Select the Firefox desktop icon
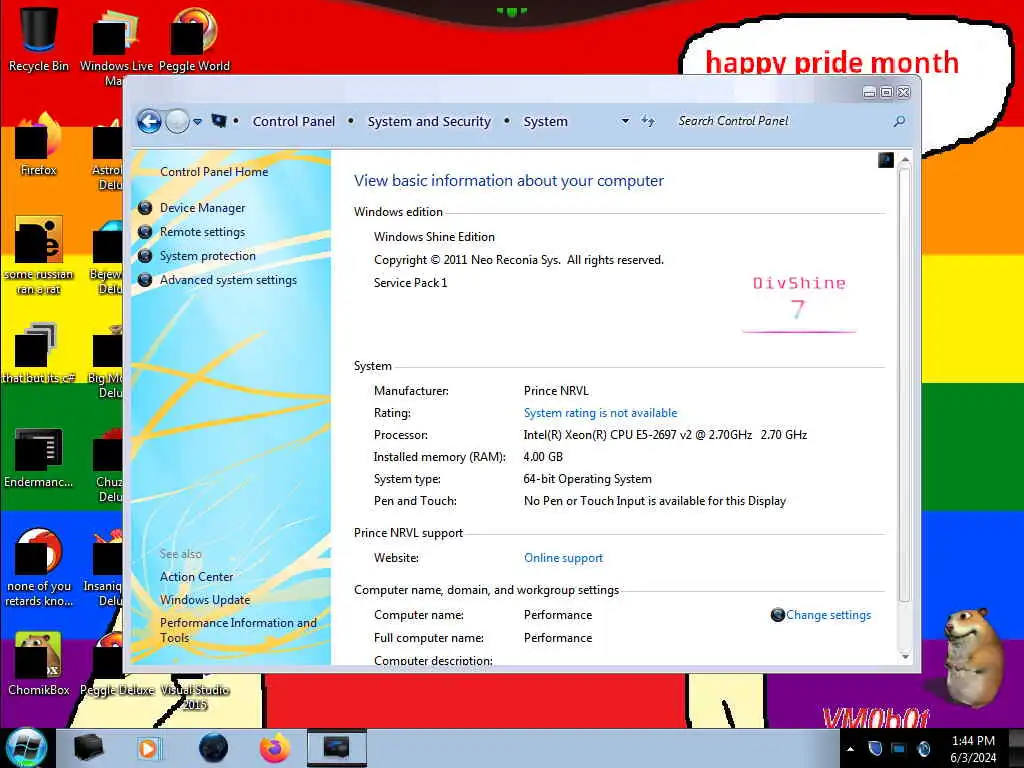 [x=39, y=145]
